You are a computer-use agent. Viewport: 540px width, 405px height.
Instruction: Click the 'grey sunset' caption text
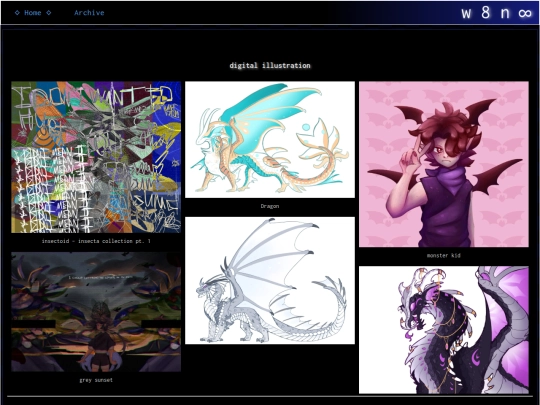point(96,380)
